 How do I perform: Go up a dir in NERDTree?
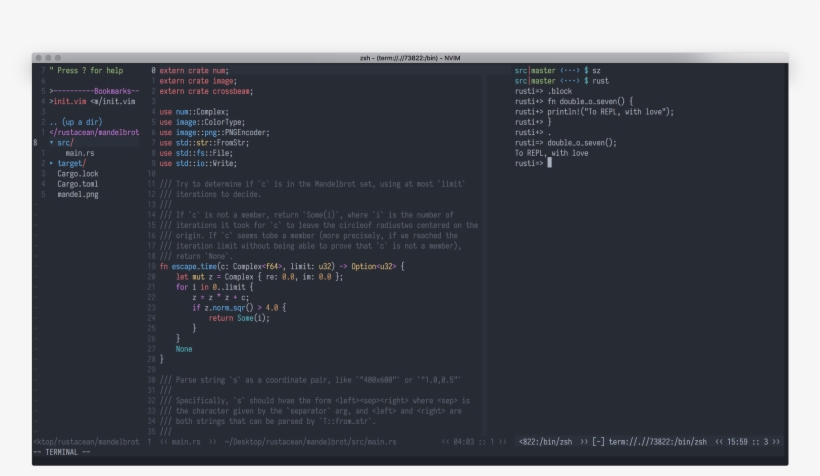point(76,122)
